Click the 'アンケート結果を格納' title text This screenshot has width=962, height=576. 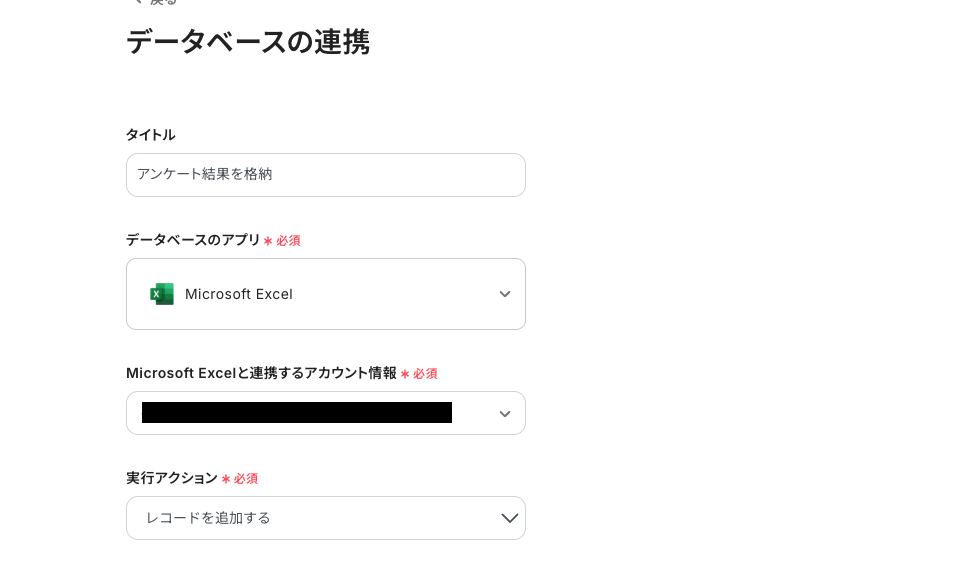tap(204, 174)
